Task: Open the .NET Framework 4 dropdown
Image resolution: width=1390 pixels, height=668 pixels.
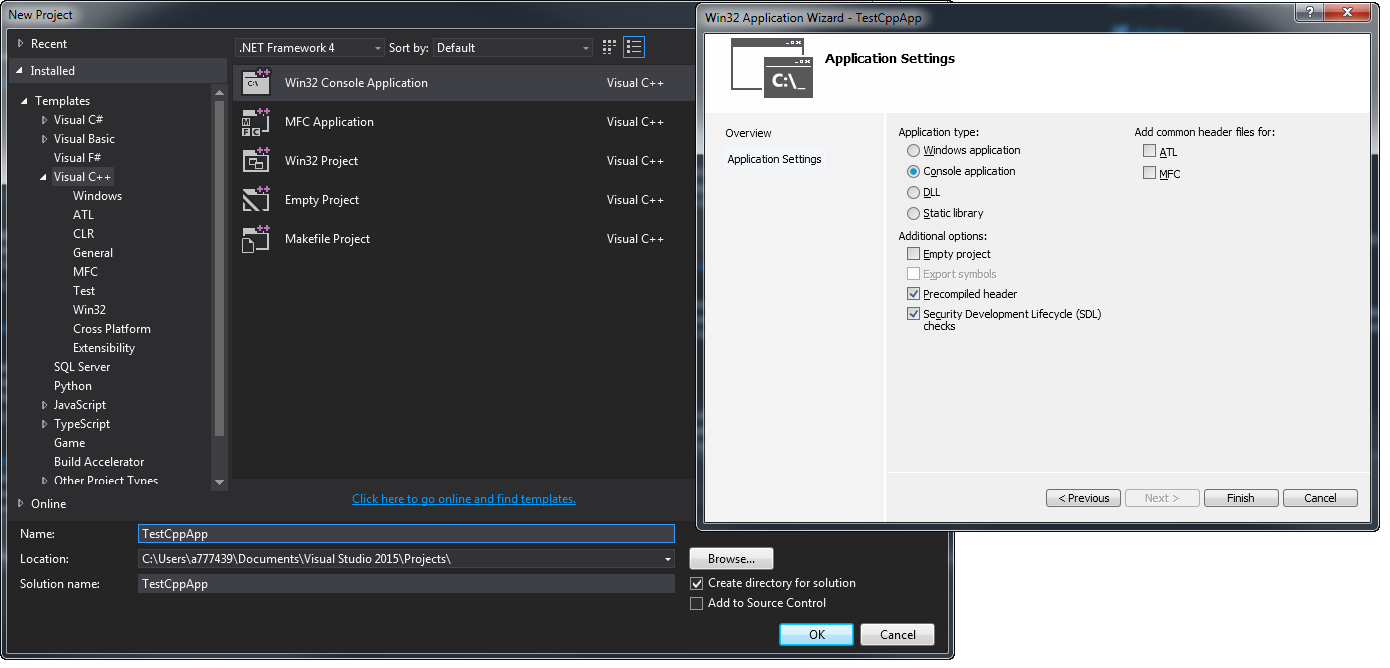Action: [x=310, y=48]
